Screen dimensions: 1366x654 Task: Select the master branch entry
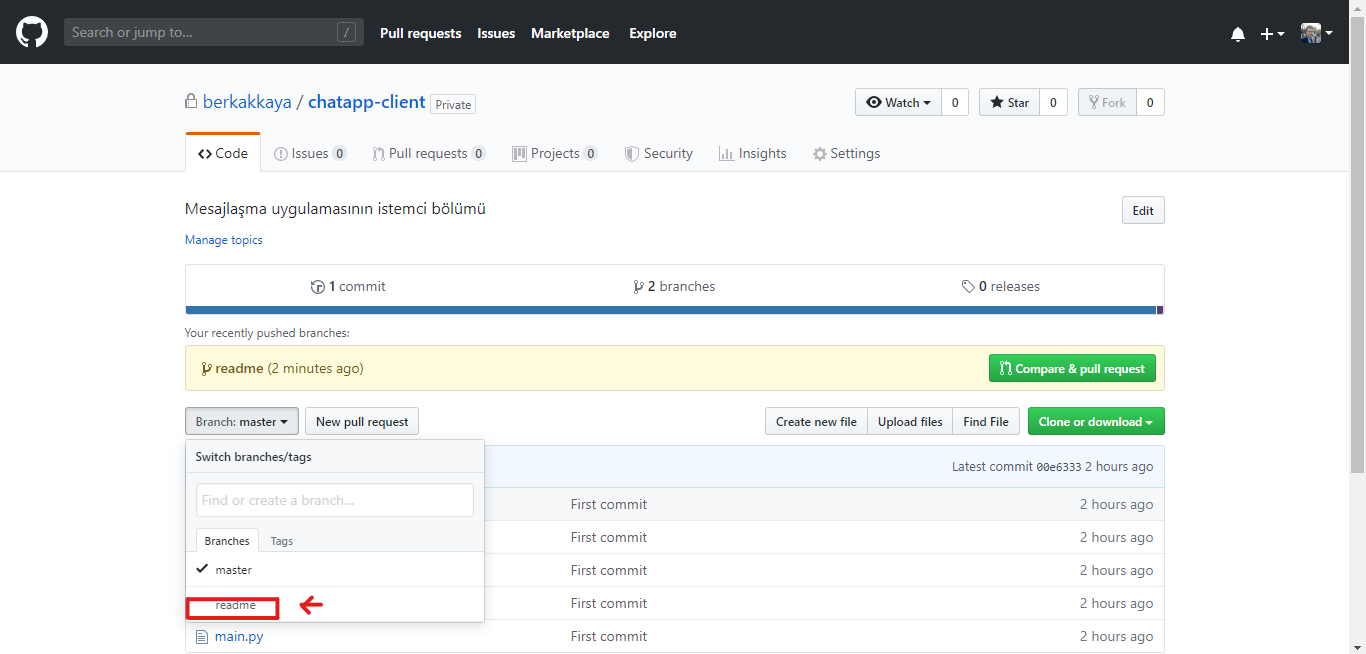(335, 569)
